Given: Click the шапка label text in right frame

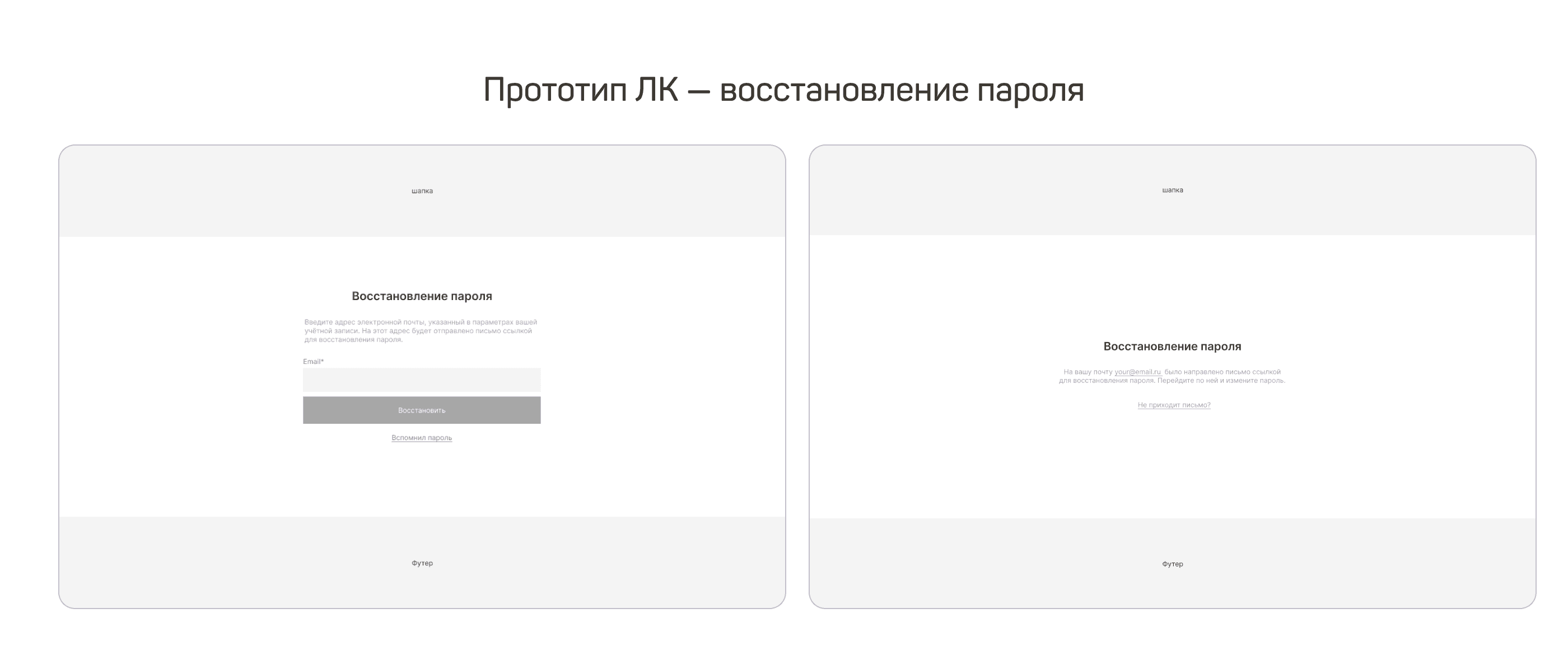Looking at the screenshot, I should [x=1172, y=190].
